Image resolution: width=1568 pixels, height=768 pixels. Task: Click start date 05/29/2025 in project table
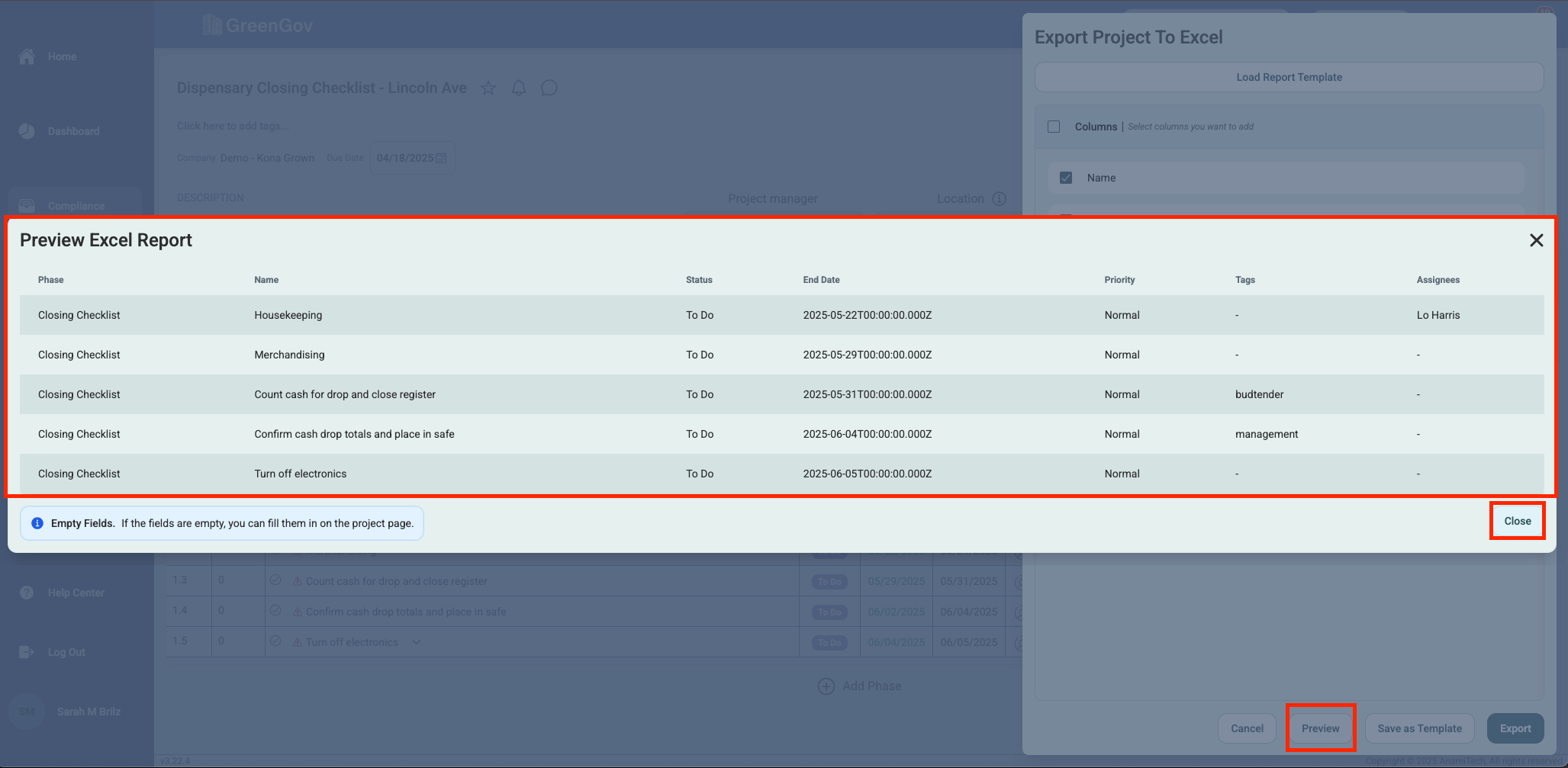pyautogui.click(x=897, y=581)
